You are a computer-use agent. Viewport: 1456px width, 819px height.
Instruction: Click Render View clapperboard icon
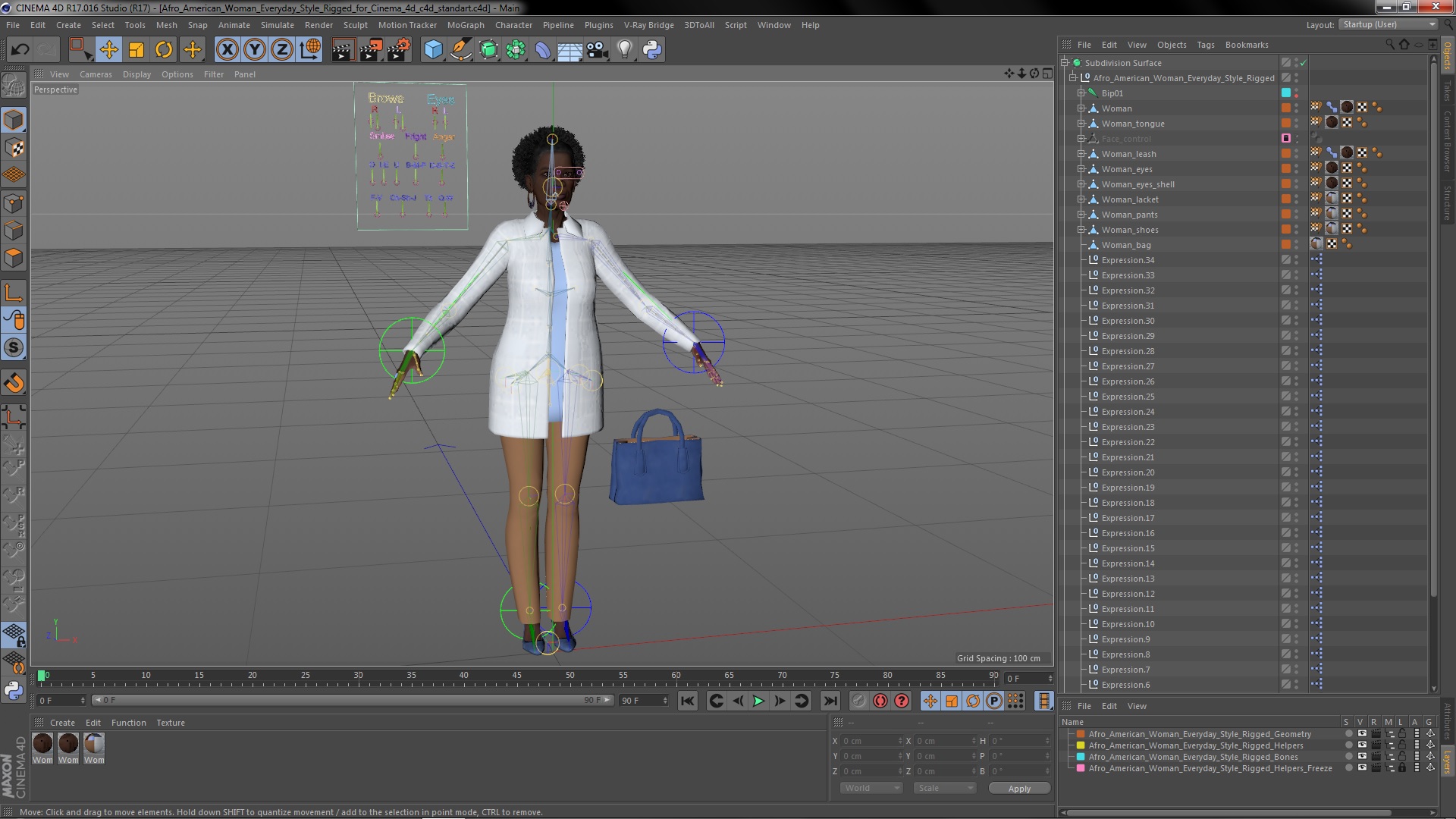tap(342, 50)
